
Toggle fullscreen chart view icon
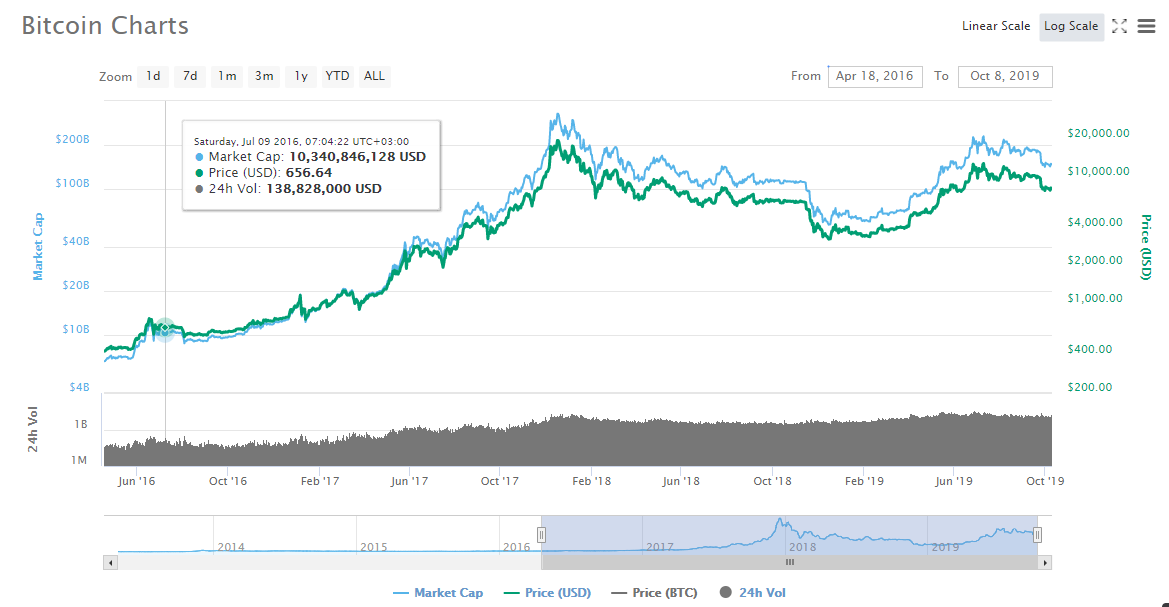[1119, 27]
